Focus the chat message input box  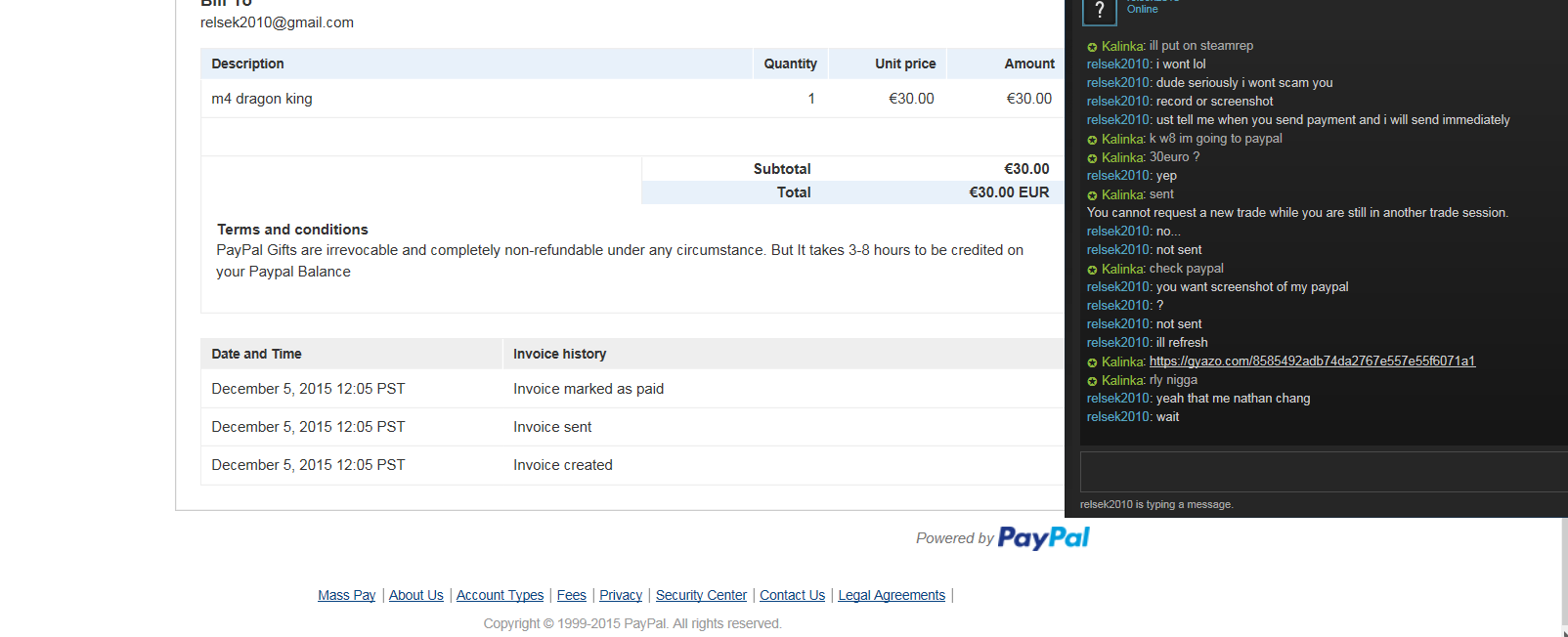1320,471
